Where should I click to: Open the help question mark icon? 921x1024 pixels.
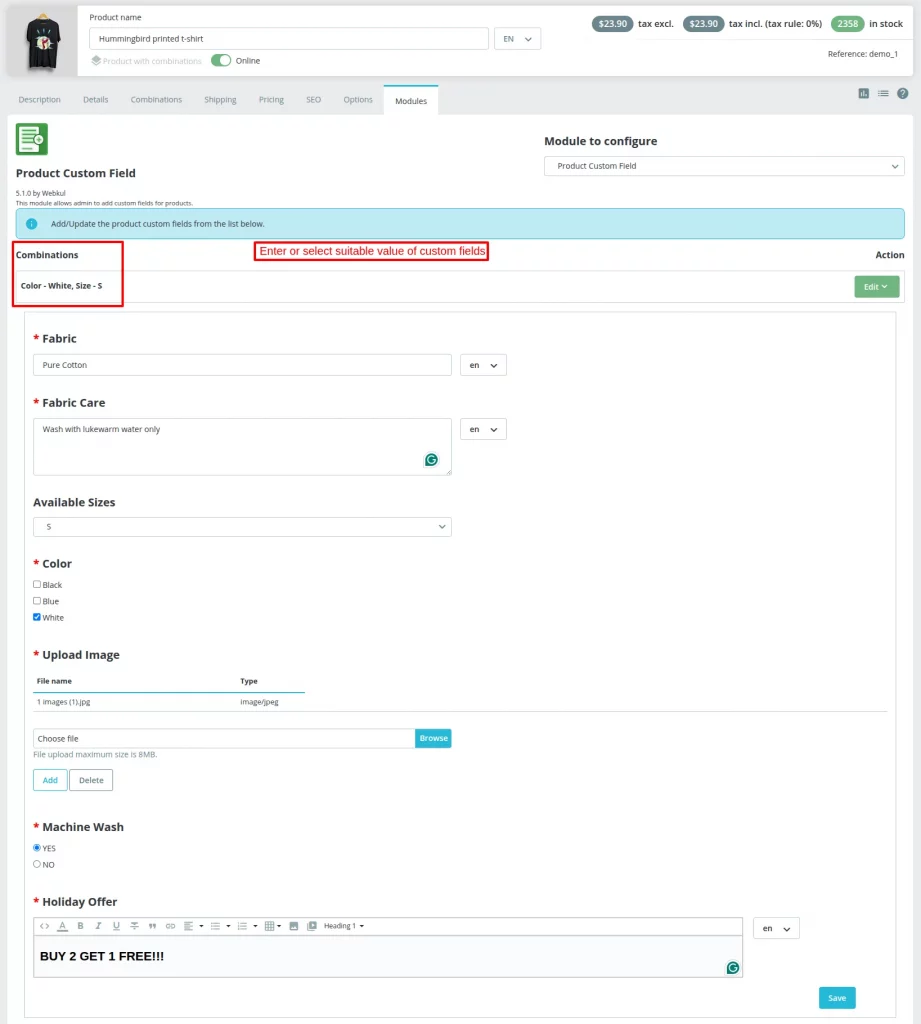(x=903, y=93)
